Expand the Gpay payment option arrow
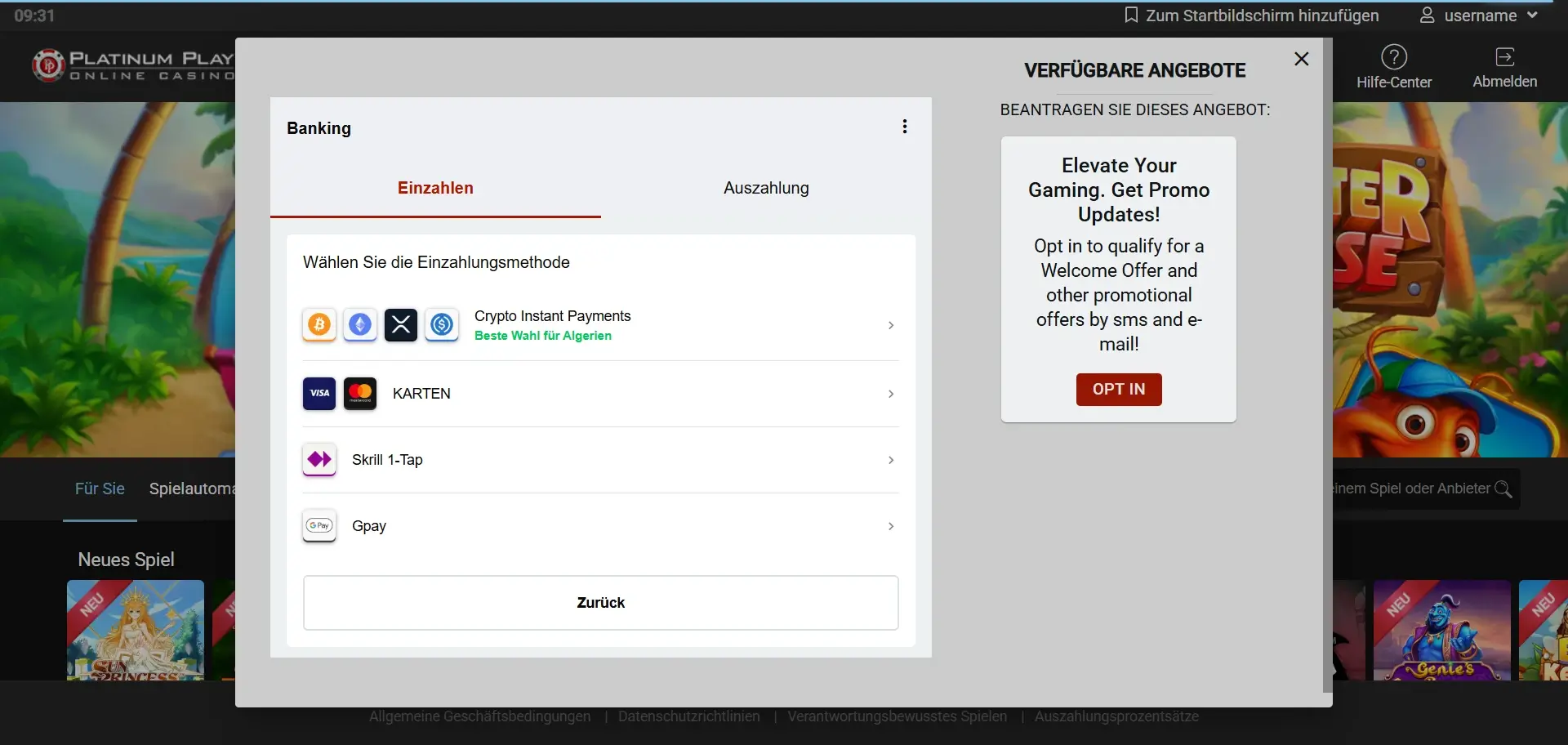 coord(891,526)
